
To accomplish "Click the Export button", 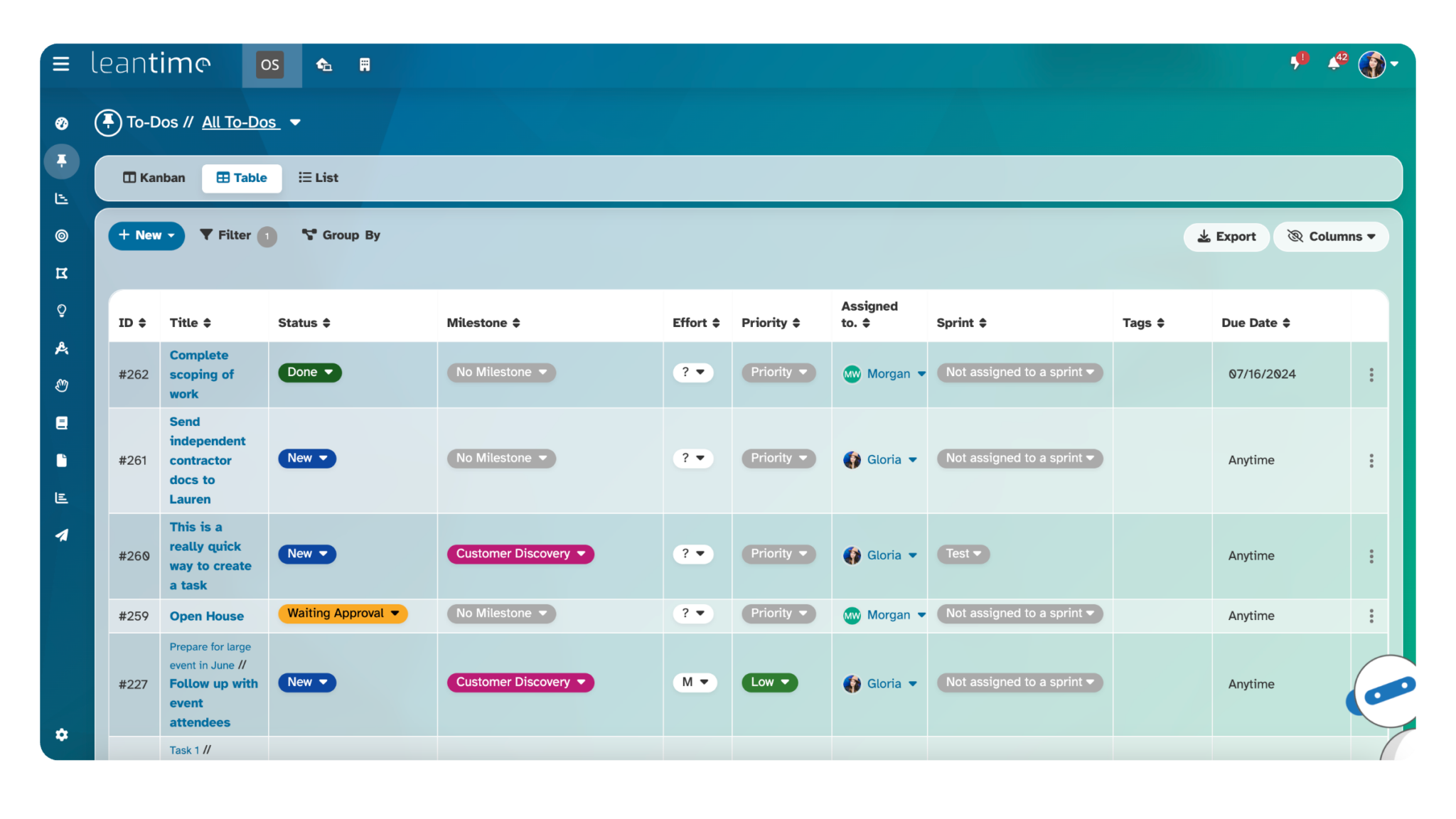I will click(1226, 236).
